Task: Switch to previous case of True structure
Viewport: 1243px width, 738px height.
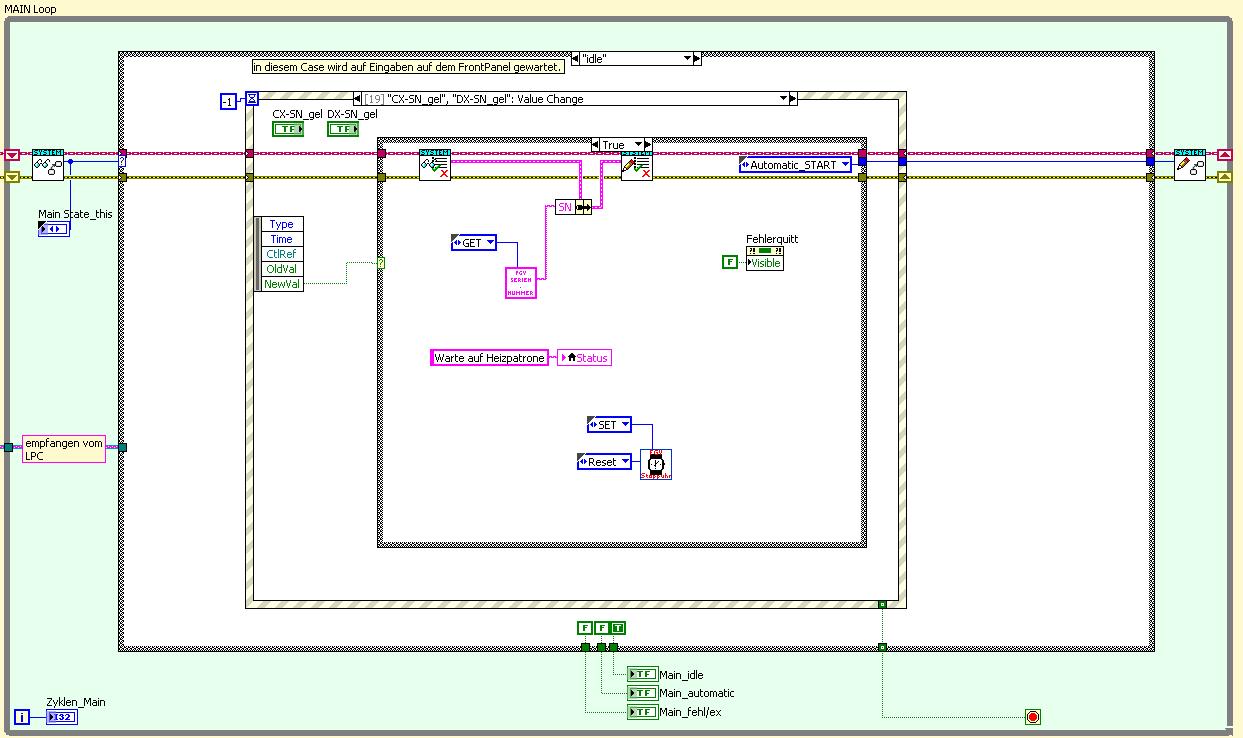Action: pyautogui.click(x=596, y=145)
